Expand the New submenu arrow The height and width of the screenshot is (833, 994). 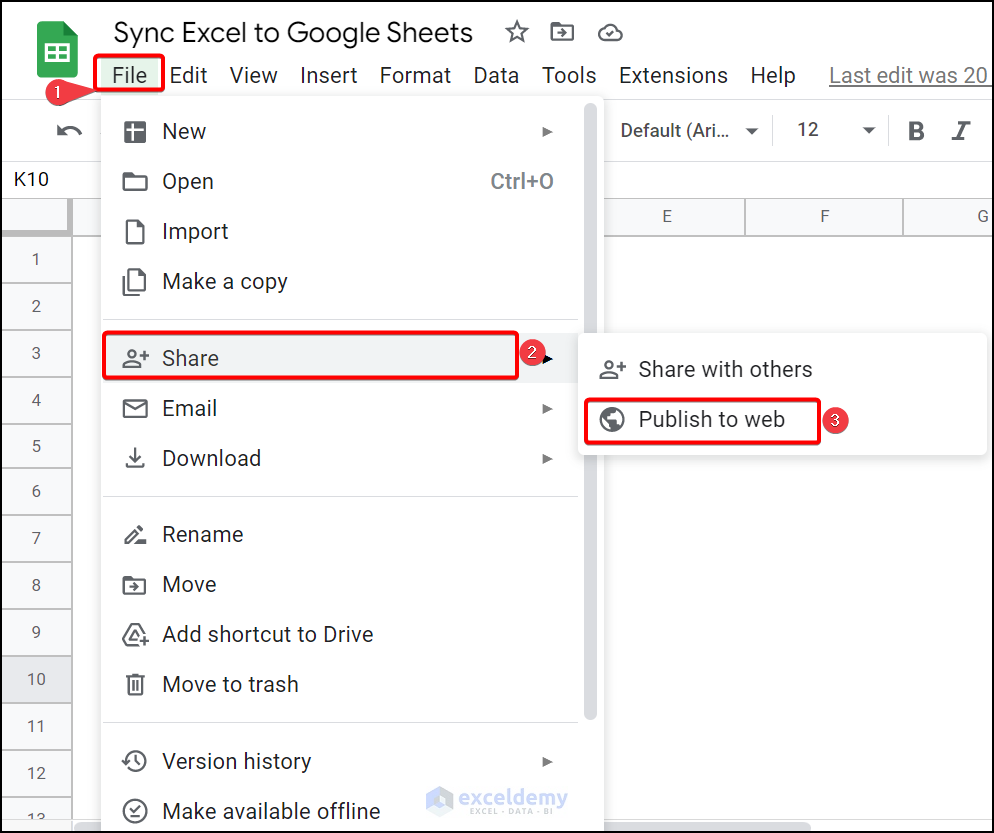click(x=547, y=132)
